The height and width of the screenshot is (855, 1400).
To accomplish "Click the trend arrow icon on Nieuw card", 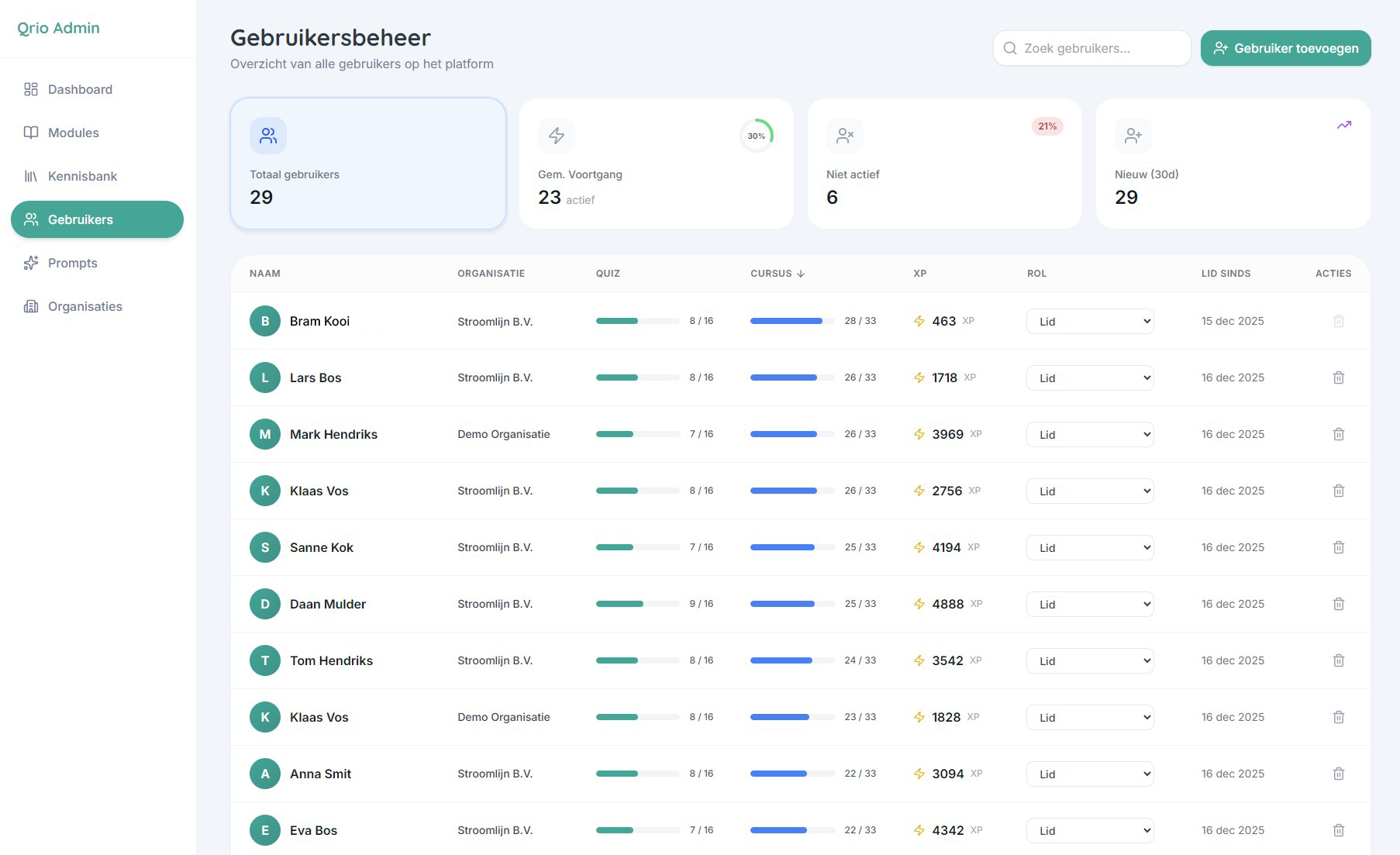I will (x=1345, y=125).
